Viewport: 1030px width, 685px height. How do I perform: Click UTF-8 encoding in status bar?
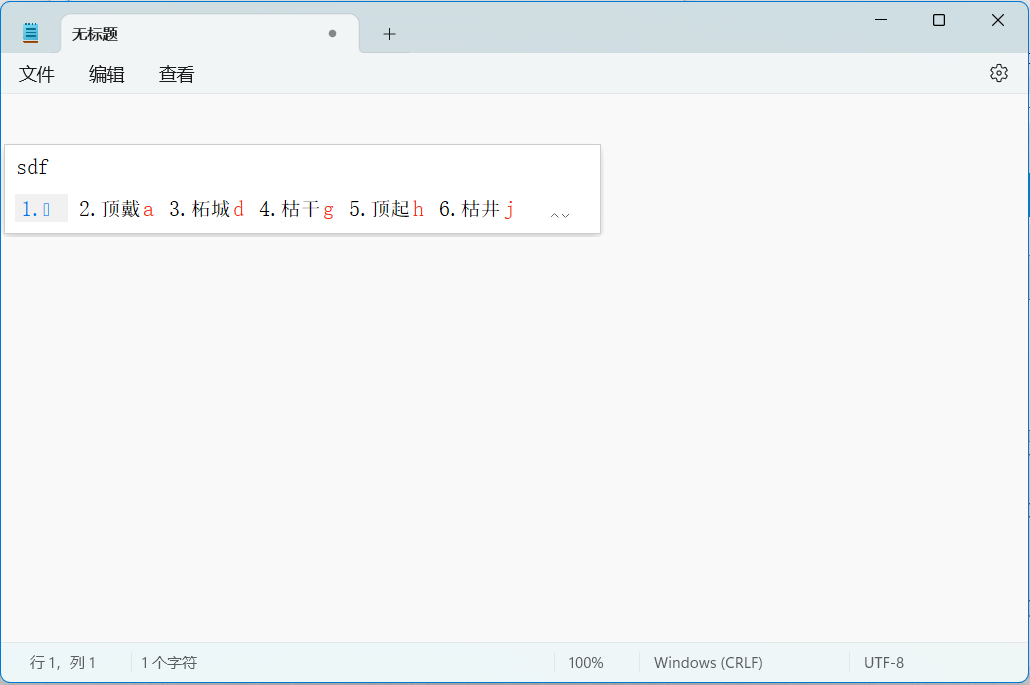pyautogui.click(x=884, y=662)
